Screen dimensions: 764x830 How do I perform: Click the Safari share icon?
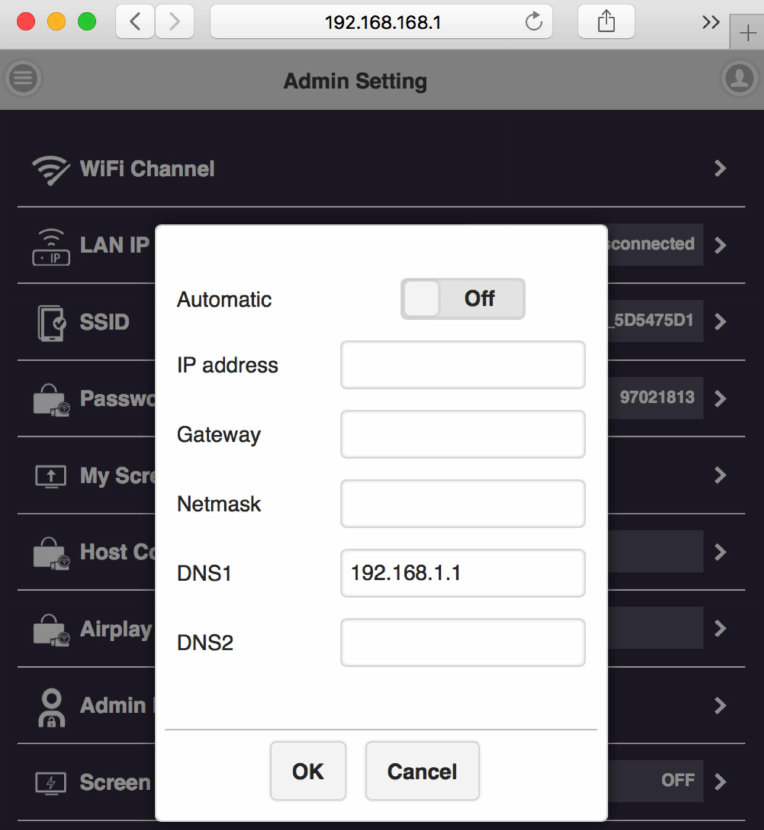coord(606,21)
